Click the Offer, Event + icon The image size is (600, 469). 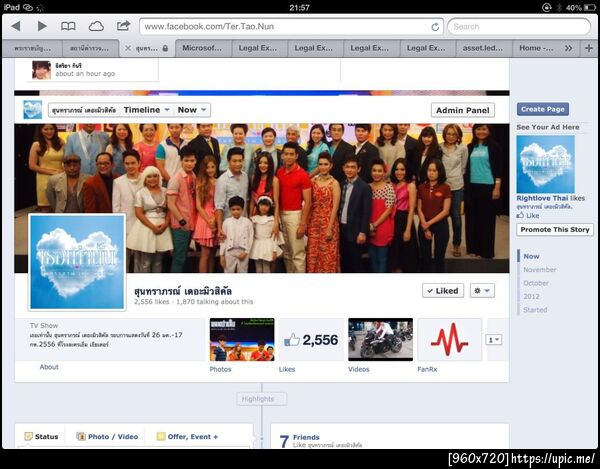click(161, 436)
